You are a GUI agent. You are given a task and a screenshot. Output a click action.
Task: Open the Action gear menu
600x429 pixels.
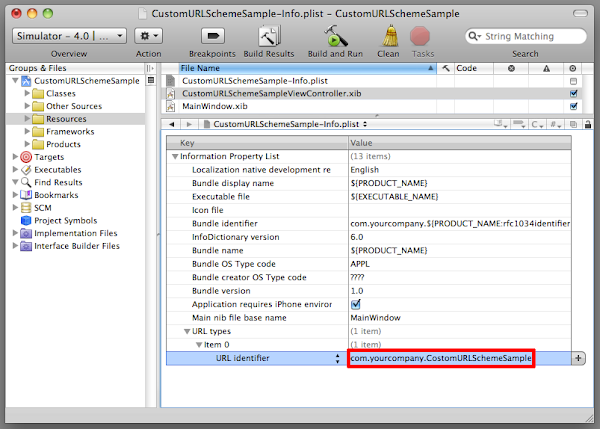(x=148, y=36)
